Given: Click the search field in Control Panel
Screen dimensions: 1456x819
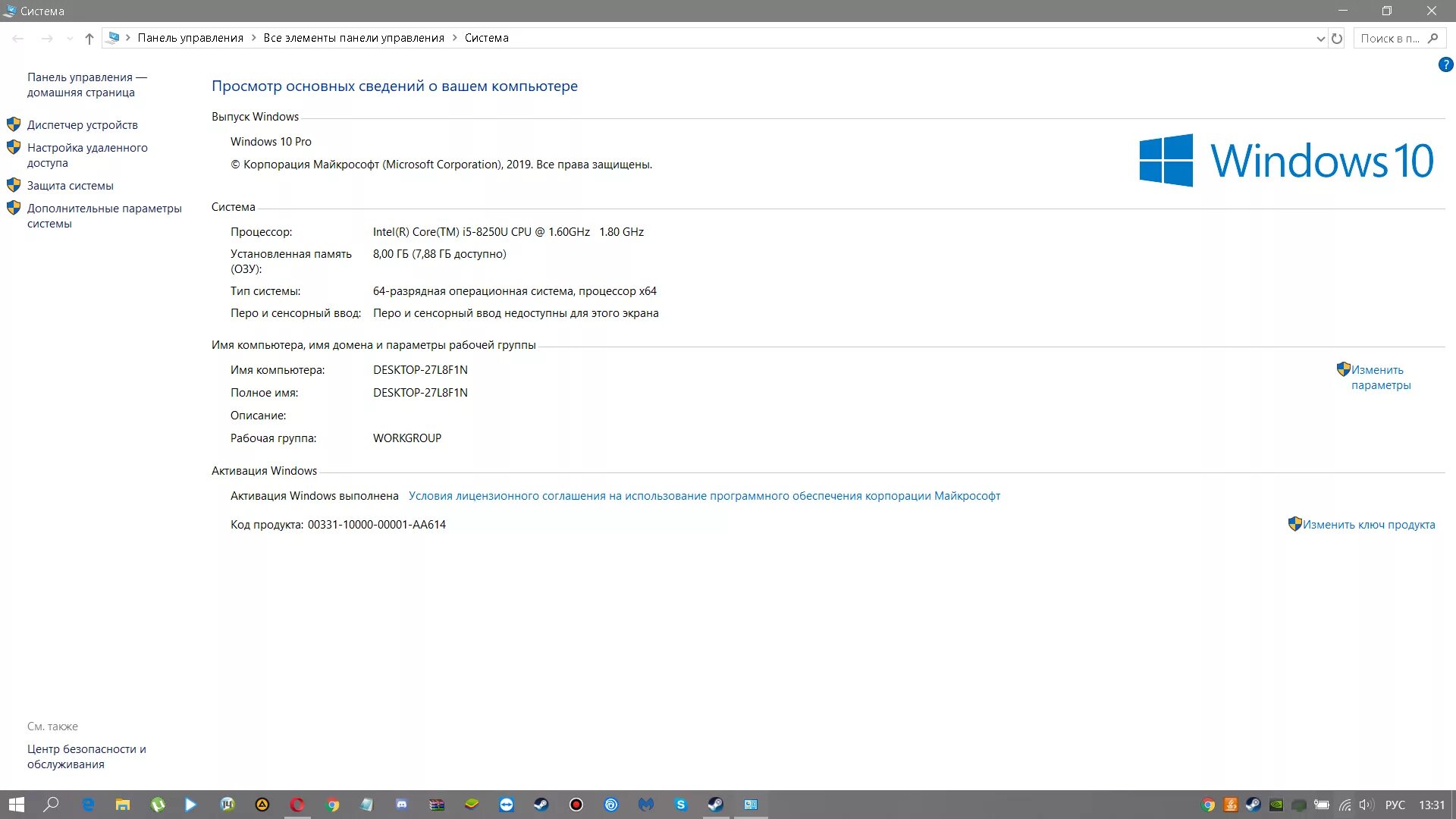Looking at the screenshot, I should point(1389,39).
